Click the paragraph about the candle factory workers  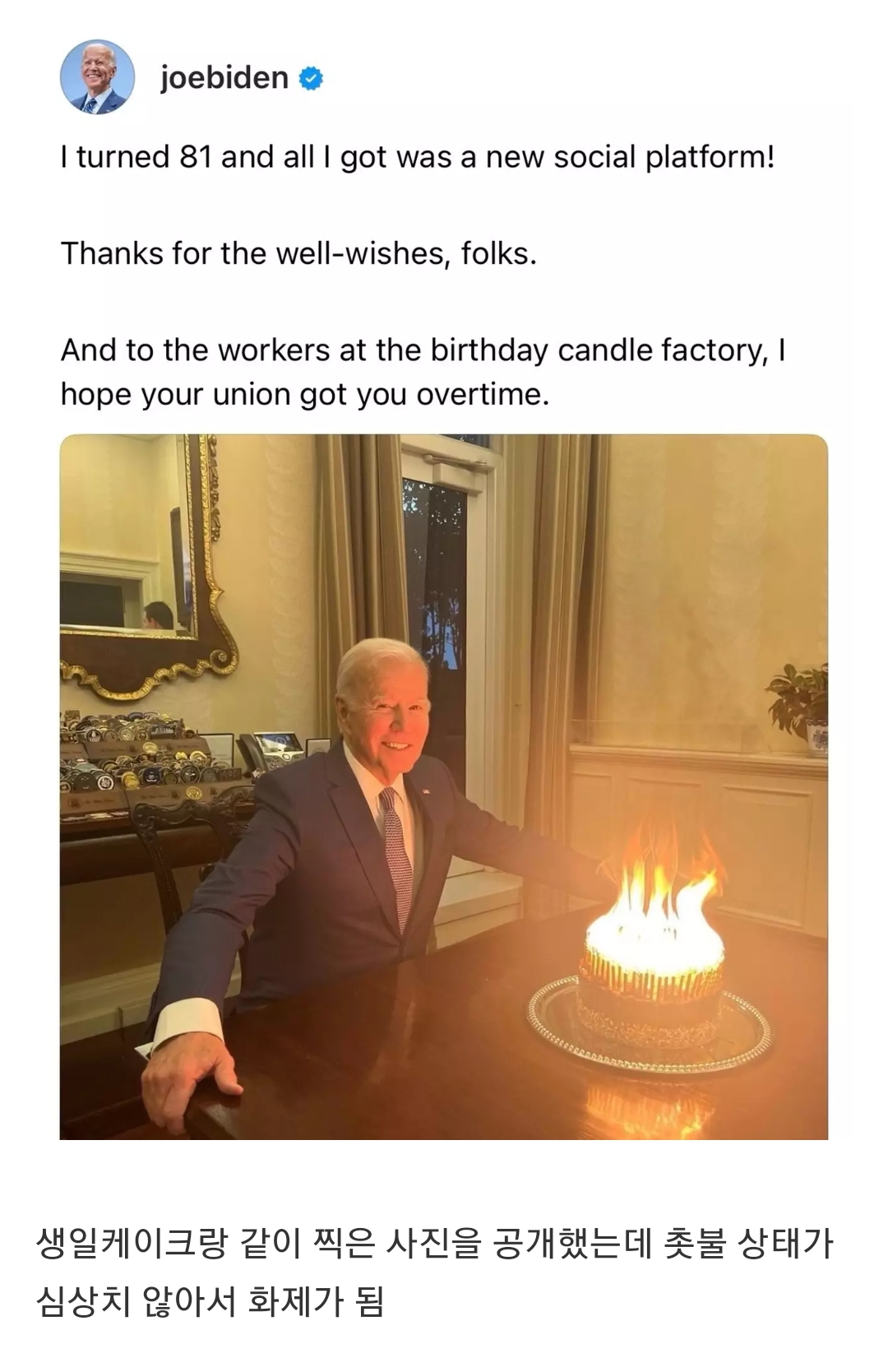[x=423, y=373]
